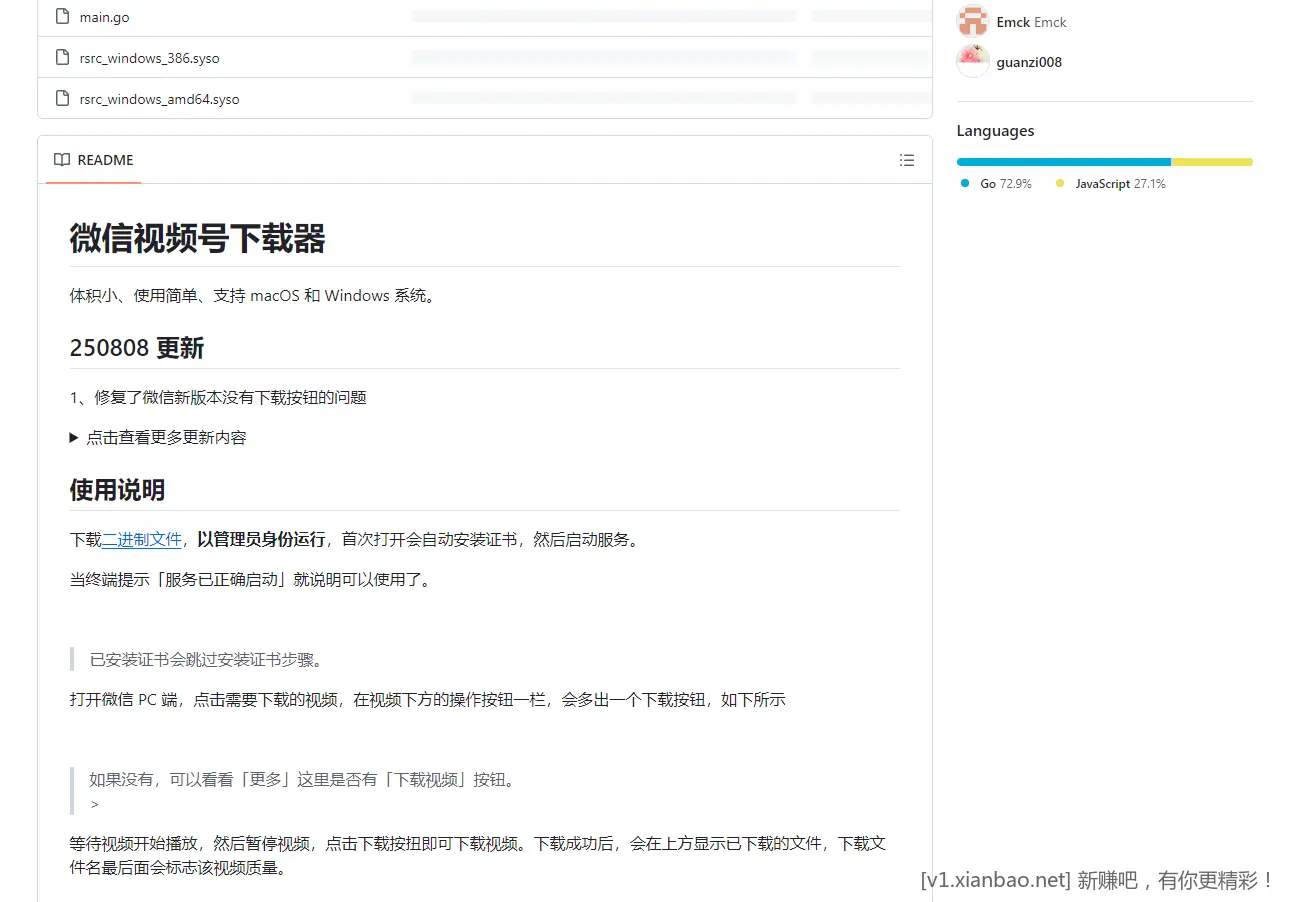Open the main.go file
Image resolution: width=1289 pixels, height=902 pixels.
click(104, 17)
